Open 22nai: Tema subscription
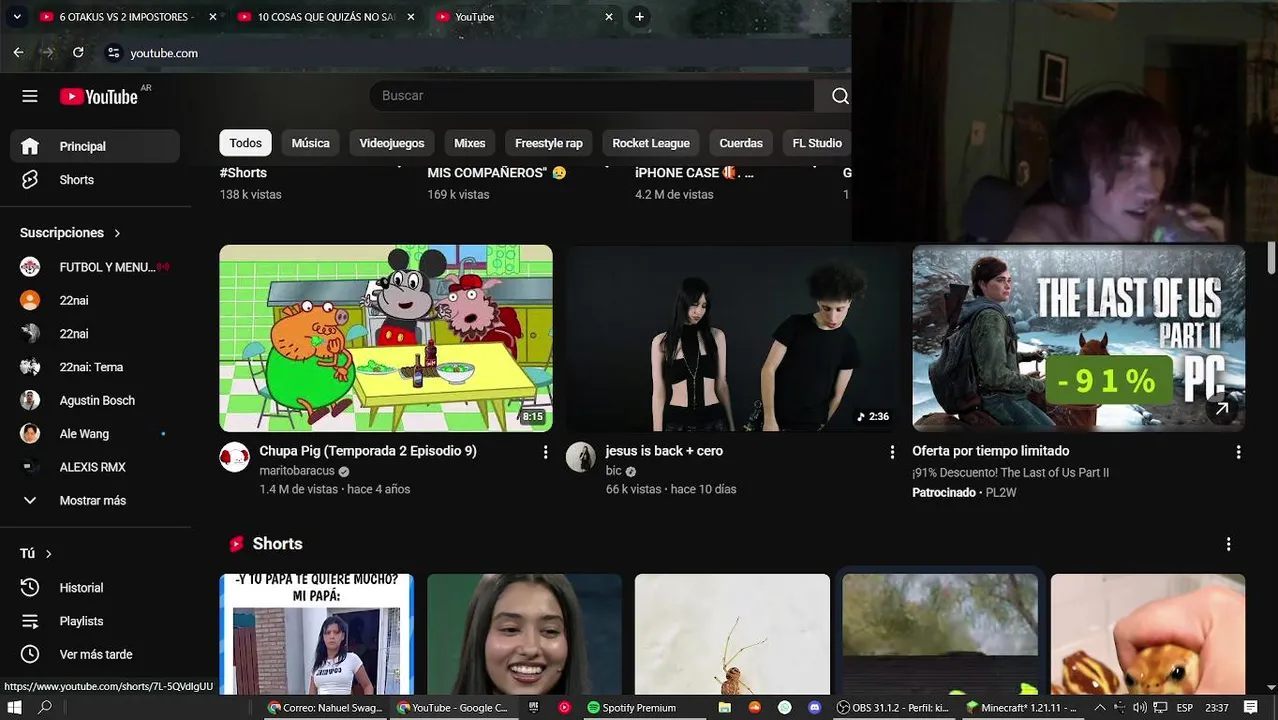Screen dimensions: 1278x720 coord(95,367)
